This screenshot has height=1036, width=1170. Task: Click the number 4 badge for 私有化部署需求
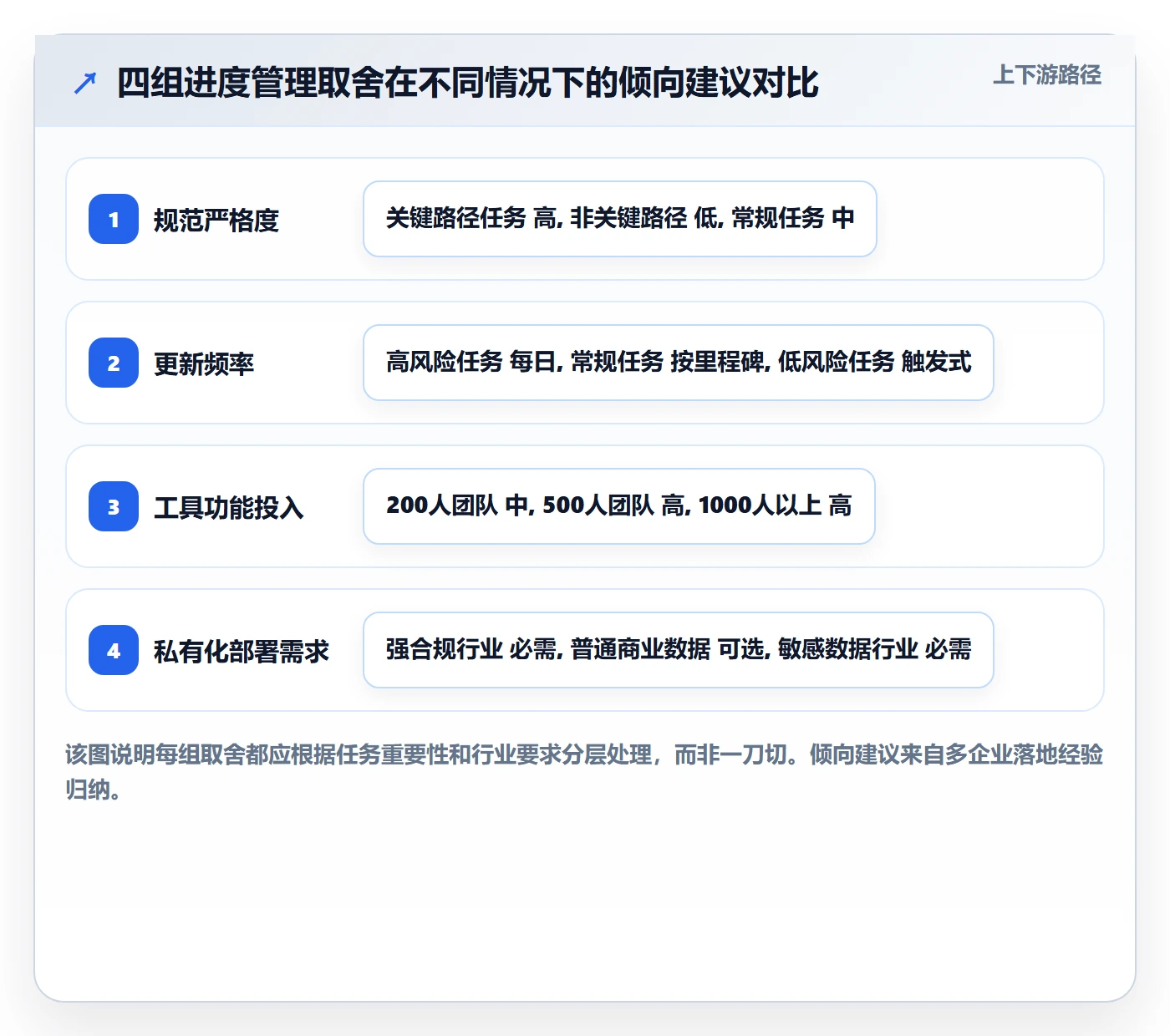coord(114,650)
